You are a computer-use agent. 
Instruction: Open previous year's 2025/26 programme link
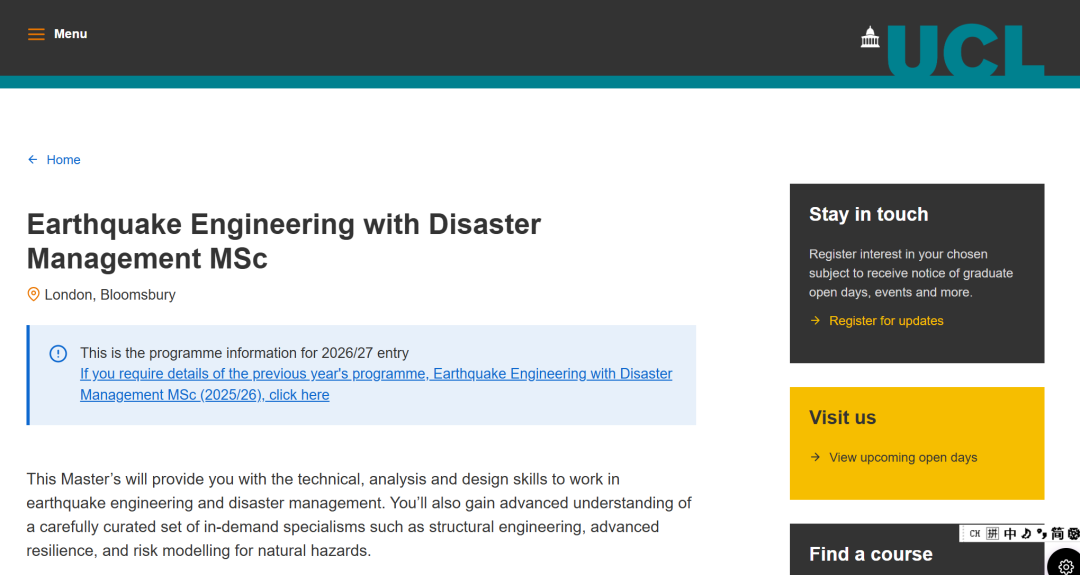[376, 384]
